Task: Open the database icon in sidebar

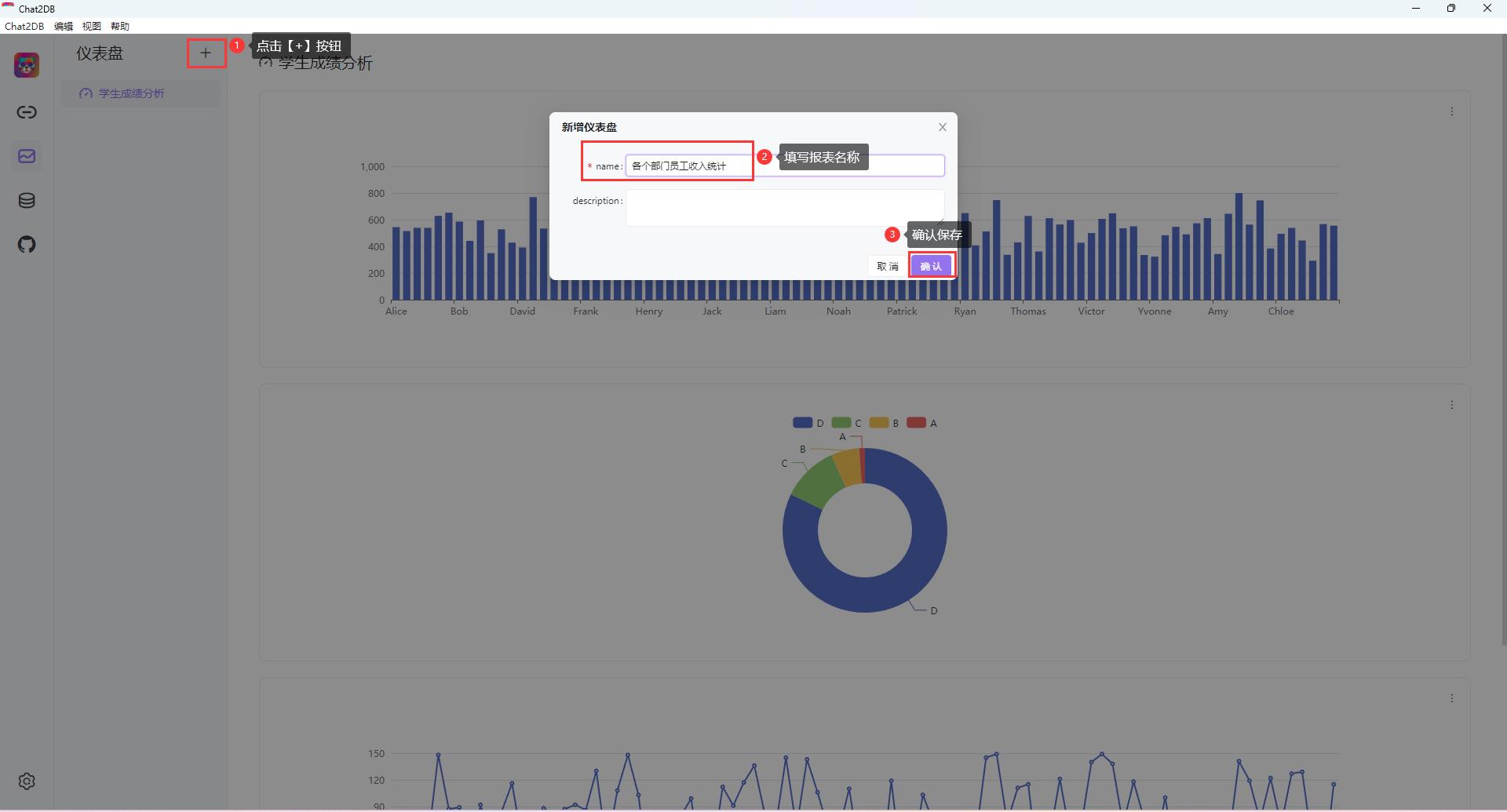Action: click(27, 201)
